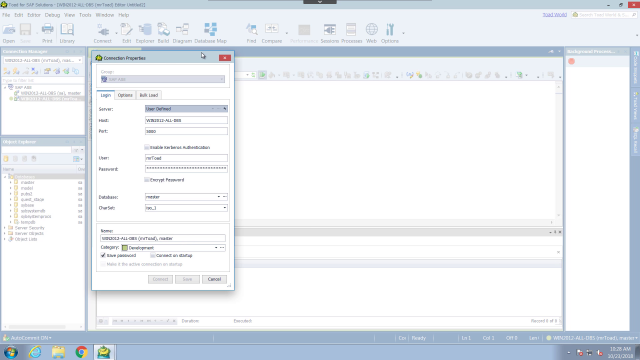
Task: Toggle Encrypt Password checkbox
Action: point(147,180)
